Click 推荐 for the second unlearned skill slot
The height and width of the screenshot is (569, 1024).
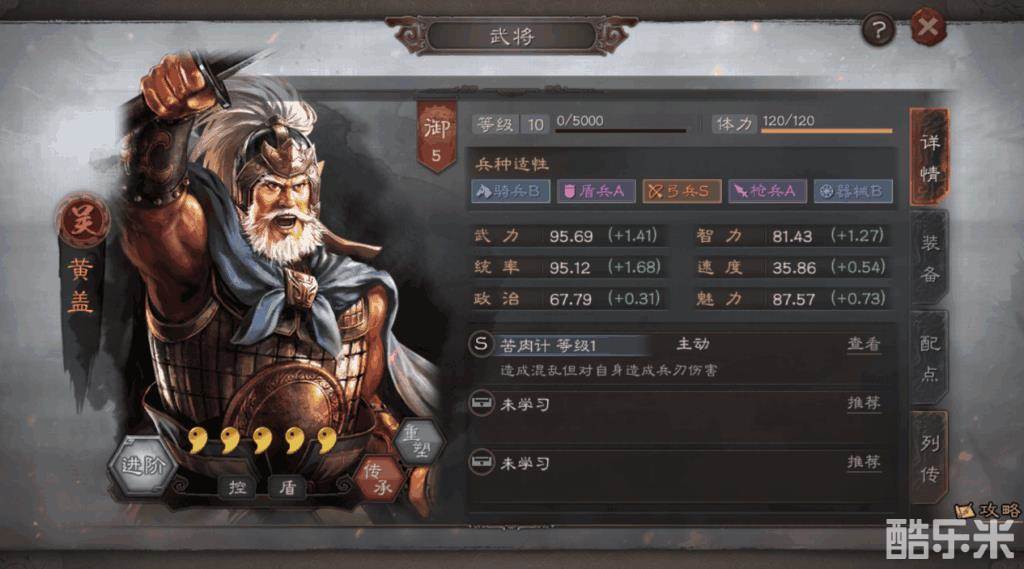click(x=863, y=462)
